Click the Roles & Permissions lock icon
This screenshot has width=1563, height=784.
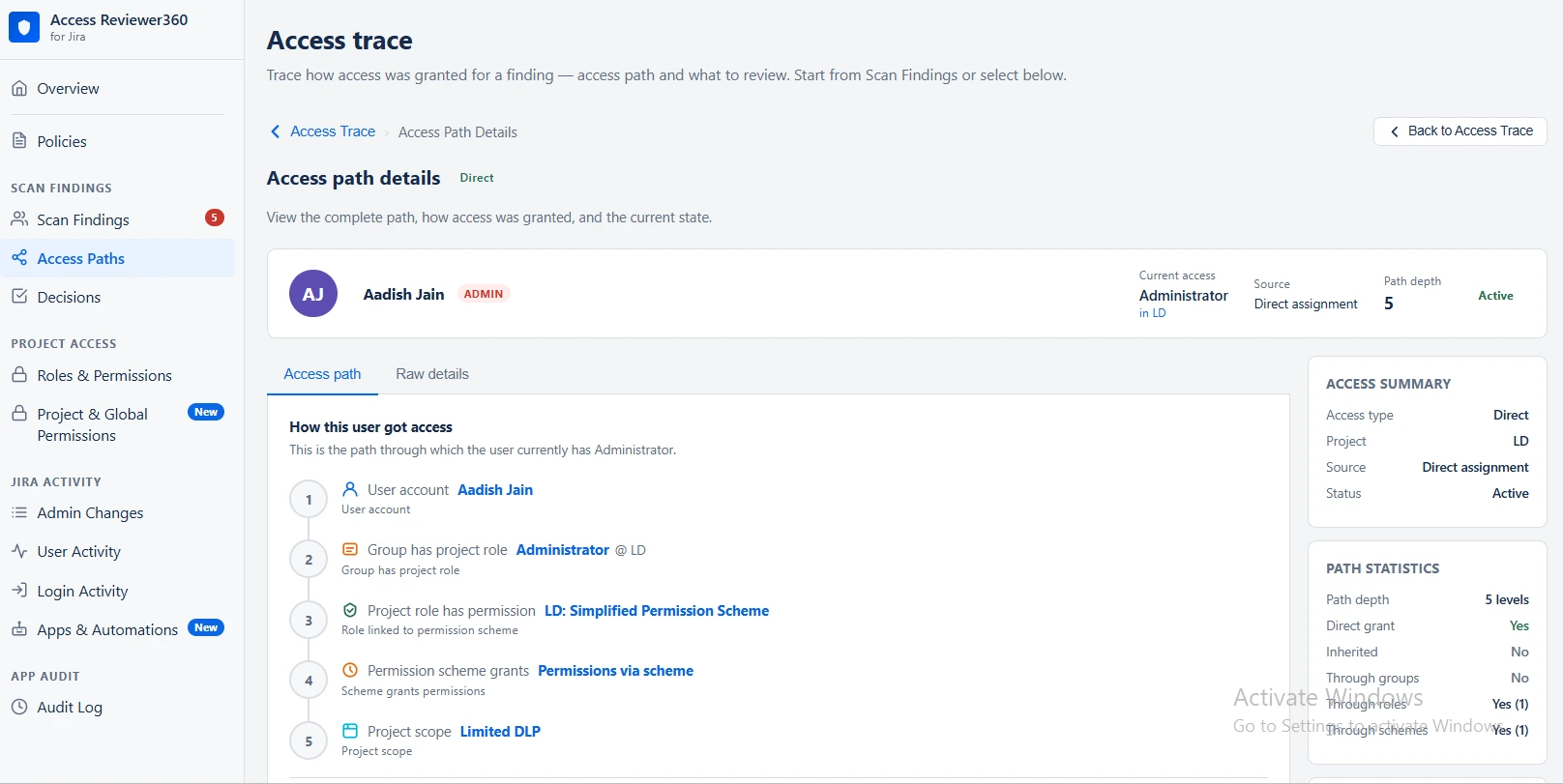click(x=19, y=375)
